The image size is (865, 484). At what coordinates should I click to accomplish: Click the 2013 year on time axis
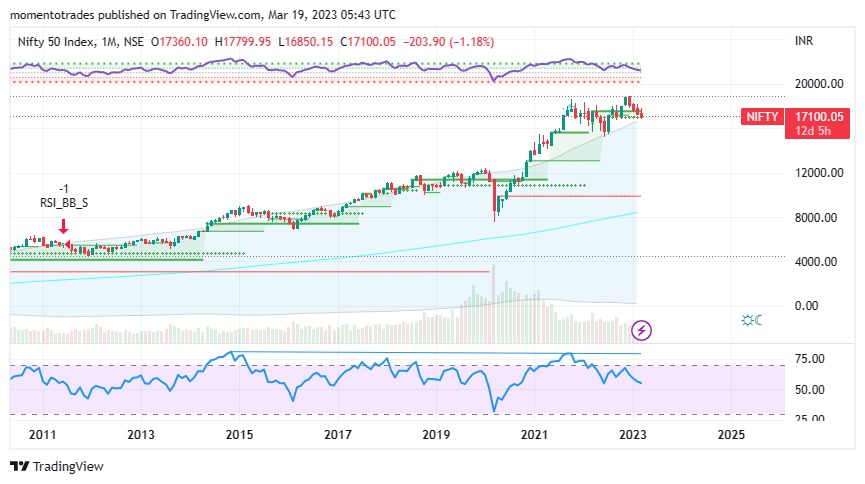(141, 435)
